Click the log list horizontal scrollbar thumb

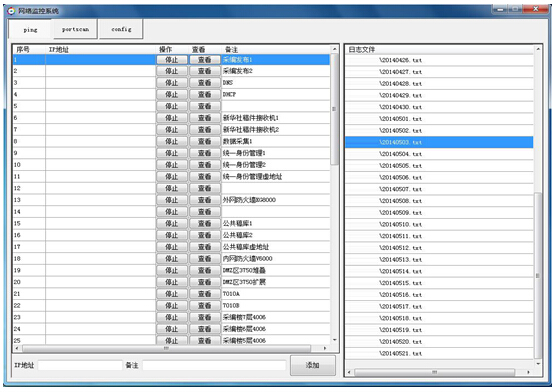(x=434, y=372)
